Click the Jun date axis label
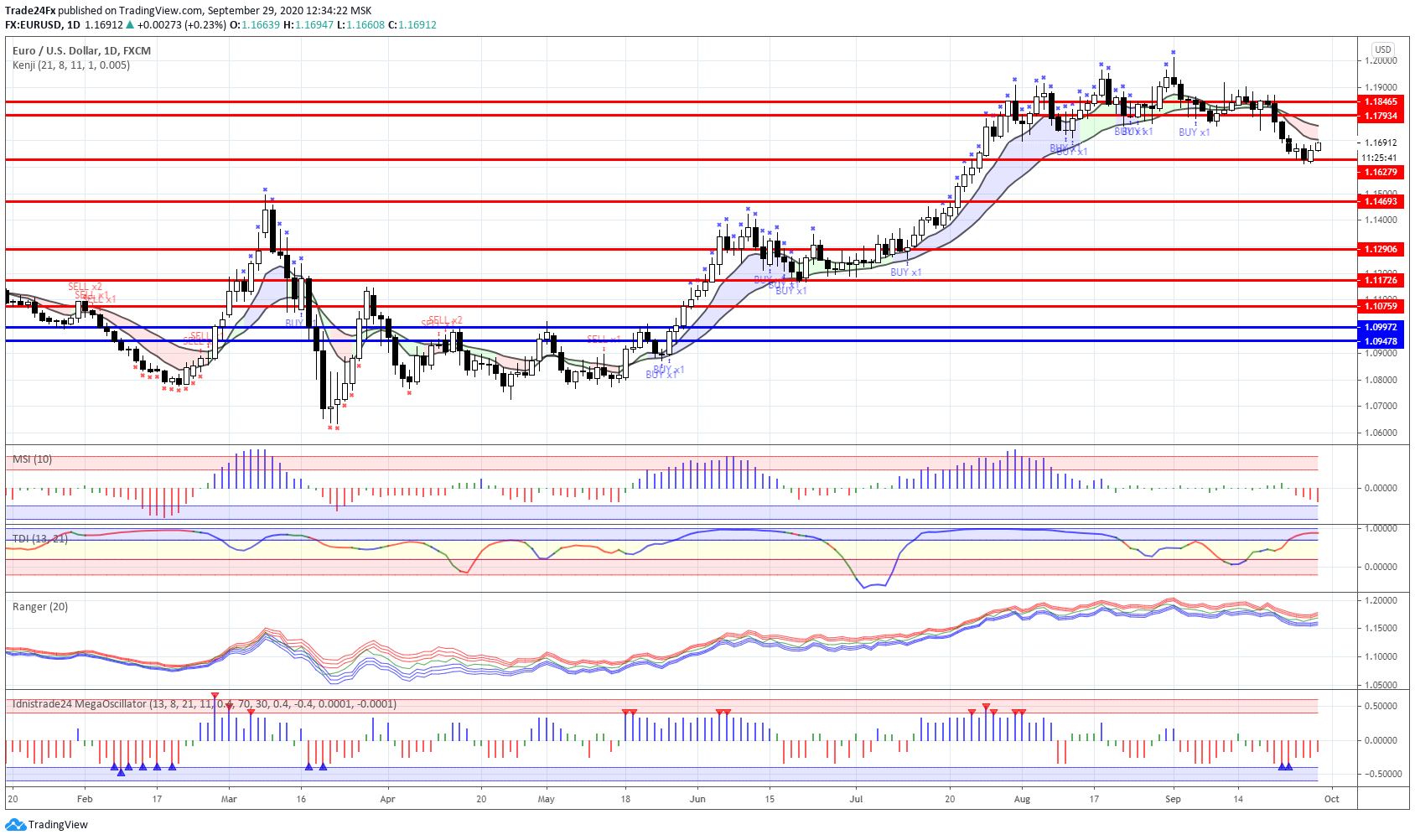Screen dimensions: 1415x840 [697, 799]
